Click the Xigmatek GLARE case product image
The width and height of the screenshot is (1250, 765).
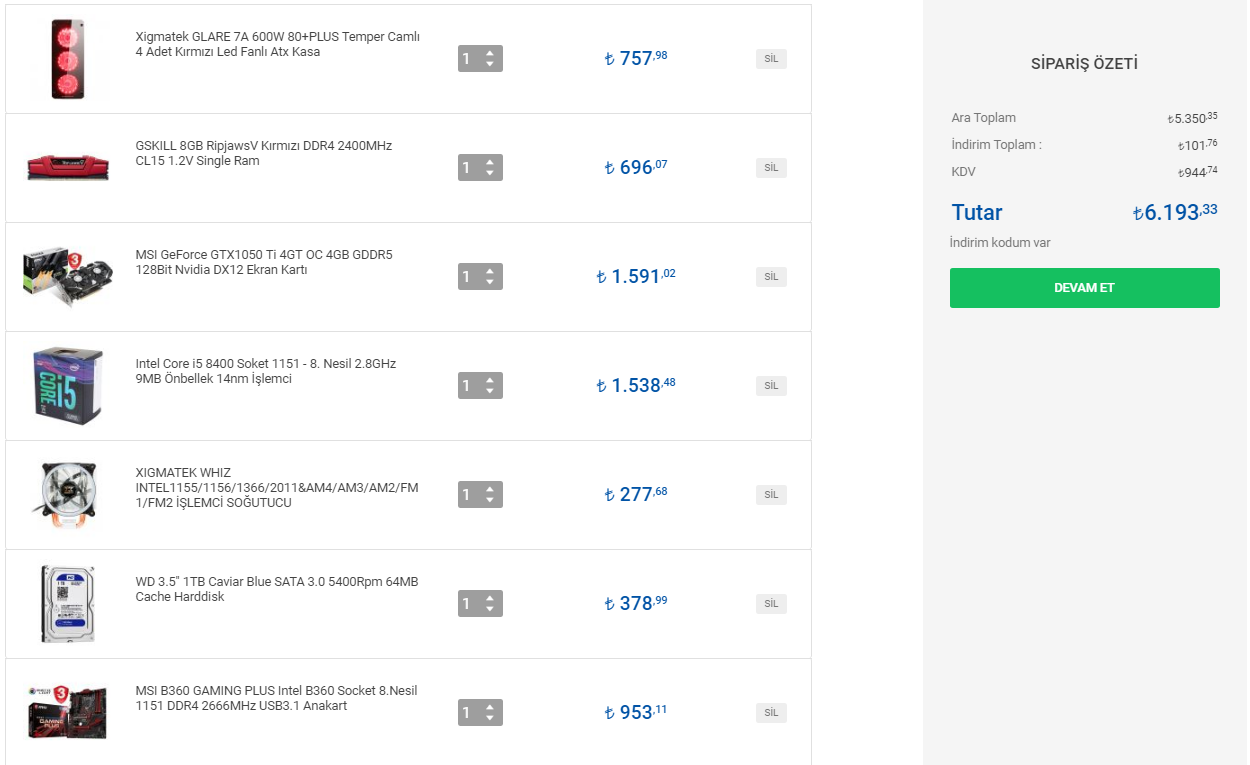(x=65, y=59)
